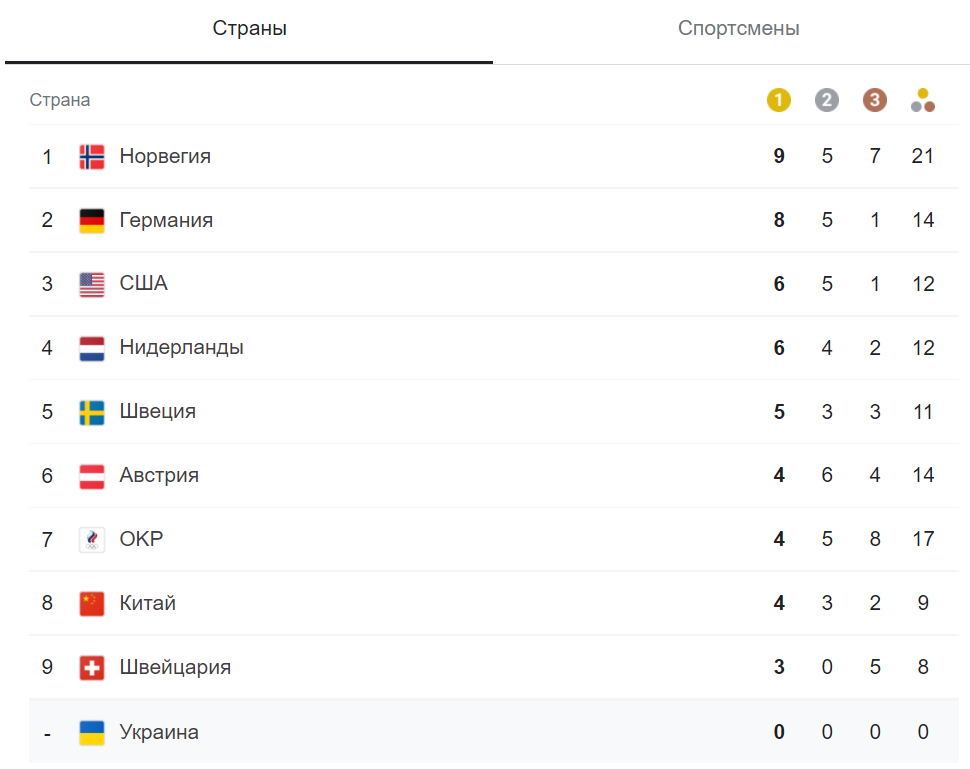Click the total medals column icon
The image size is (970, 769).
[923, 100]
